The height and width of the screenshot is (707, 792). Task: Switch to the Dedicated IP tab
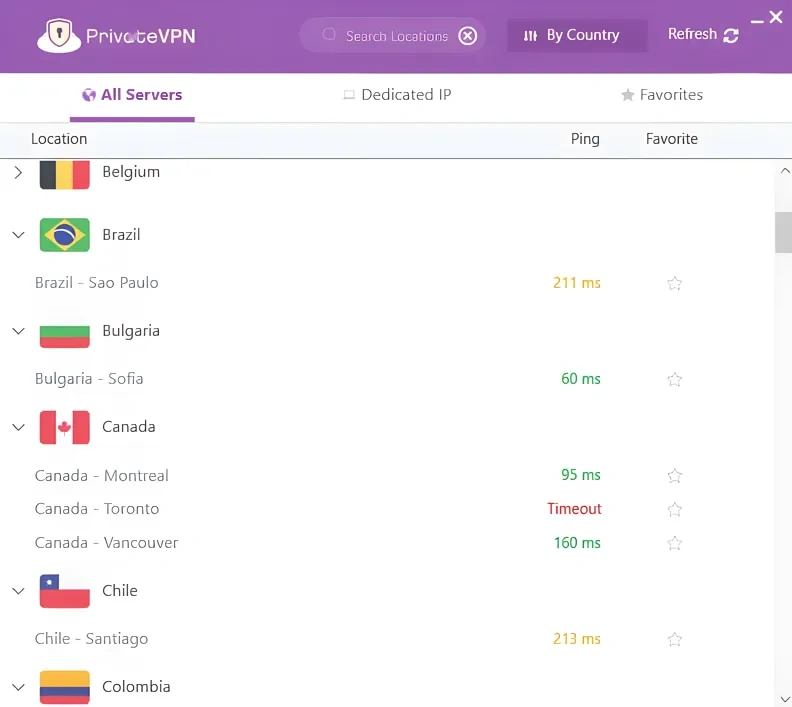pos(397,95)
